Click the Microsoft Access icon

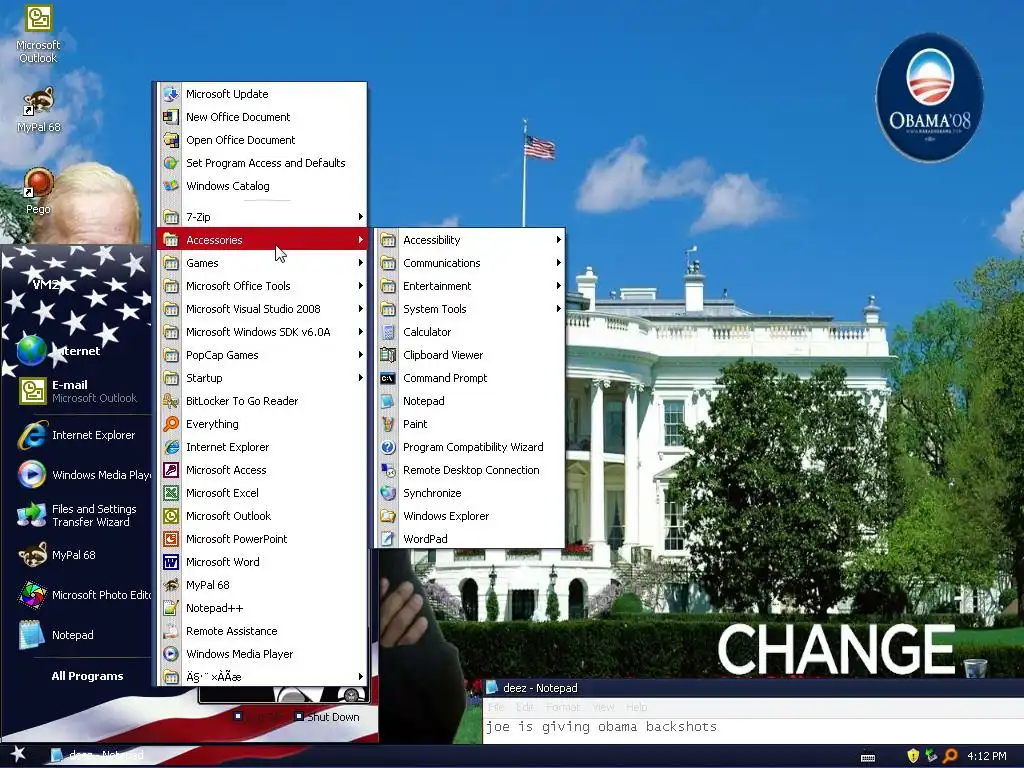[171, 470]
